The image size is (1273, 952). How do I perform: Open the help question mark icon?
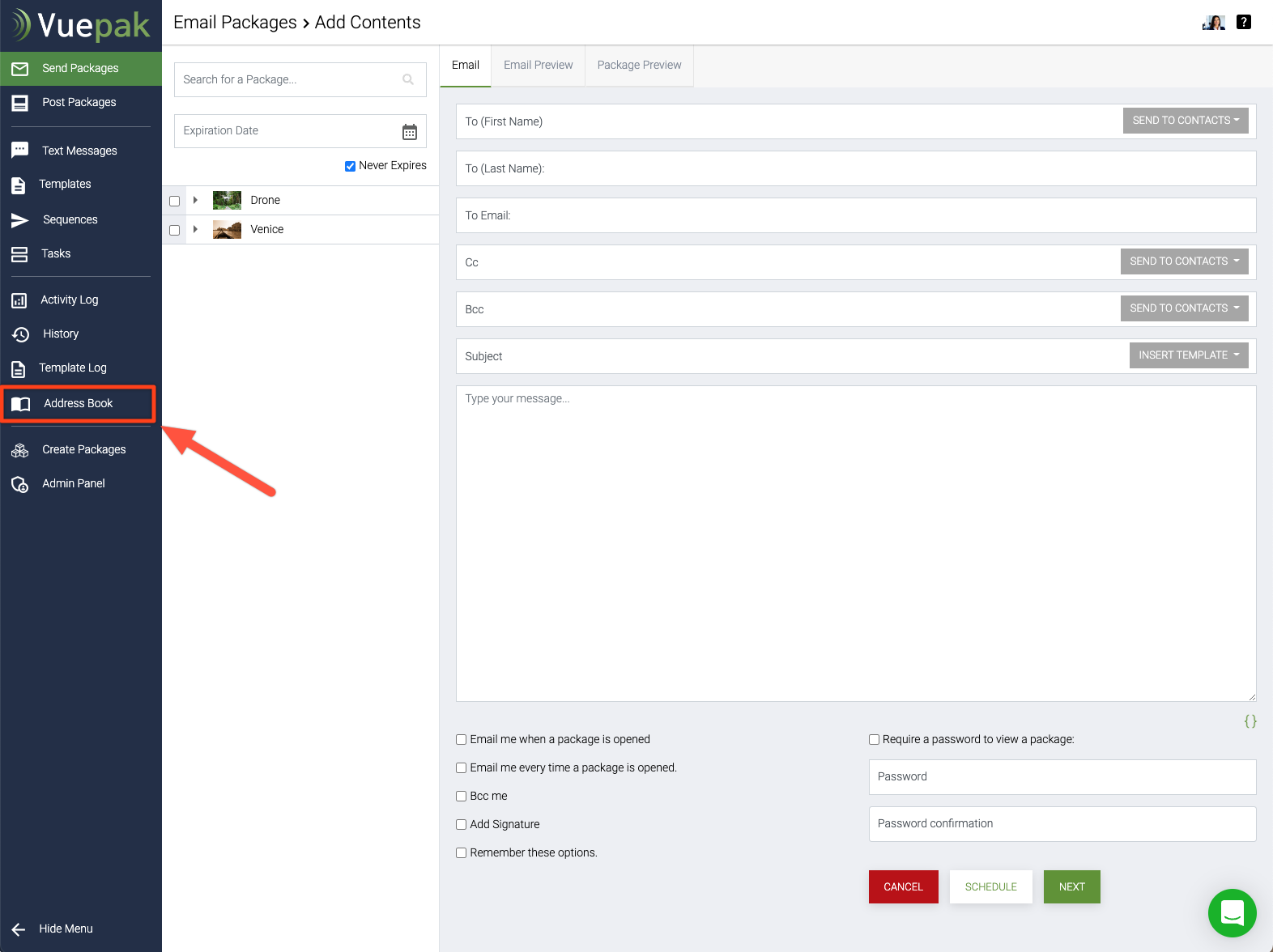1244,22
